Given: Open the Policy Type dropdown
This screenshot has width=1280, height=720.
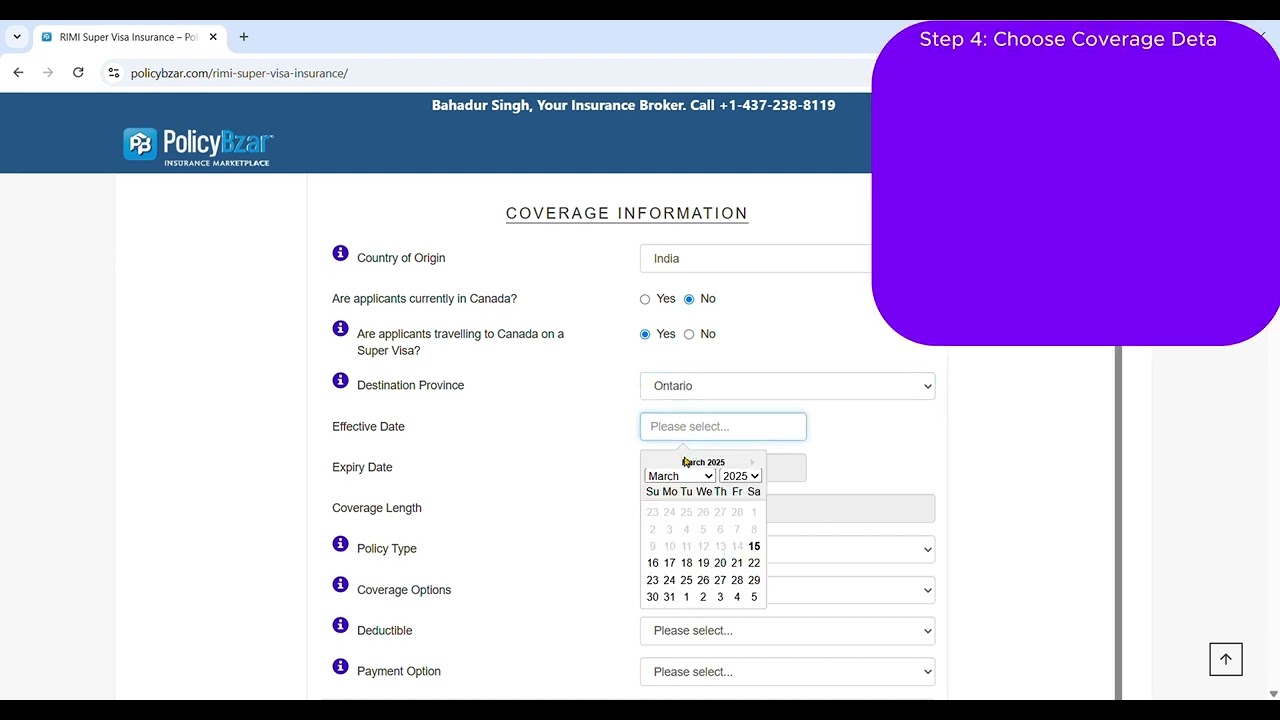Looking at the screenshot, I should pyautogui.click(x=850, y=549).
